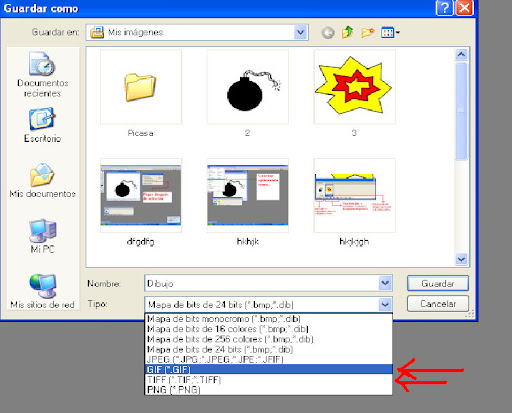This screenshot has width=512, height=413.
Task: Click the Cancelar button
Action: [x=438, y=304]
